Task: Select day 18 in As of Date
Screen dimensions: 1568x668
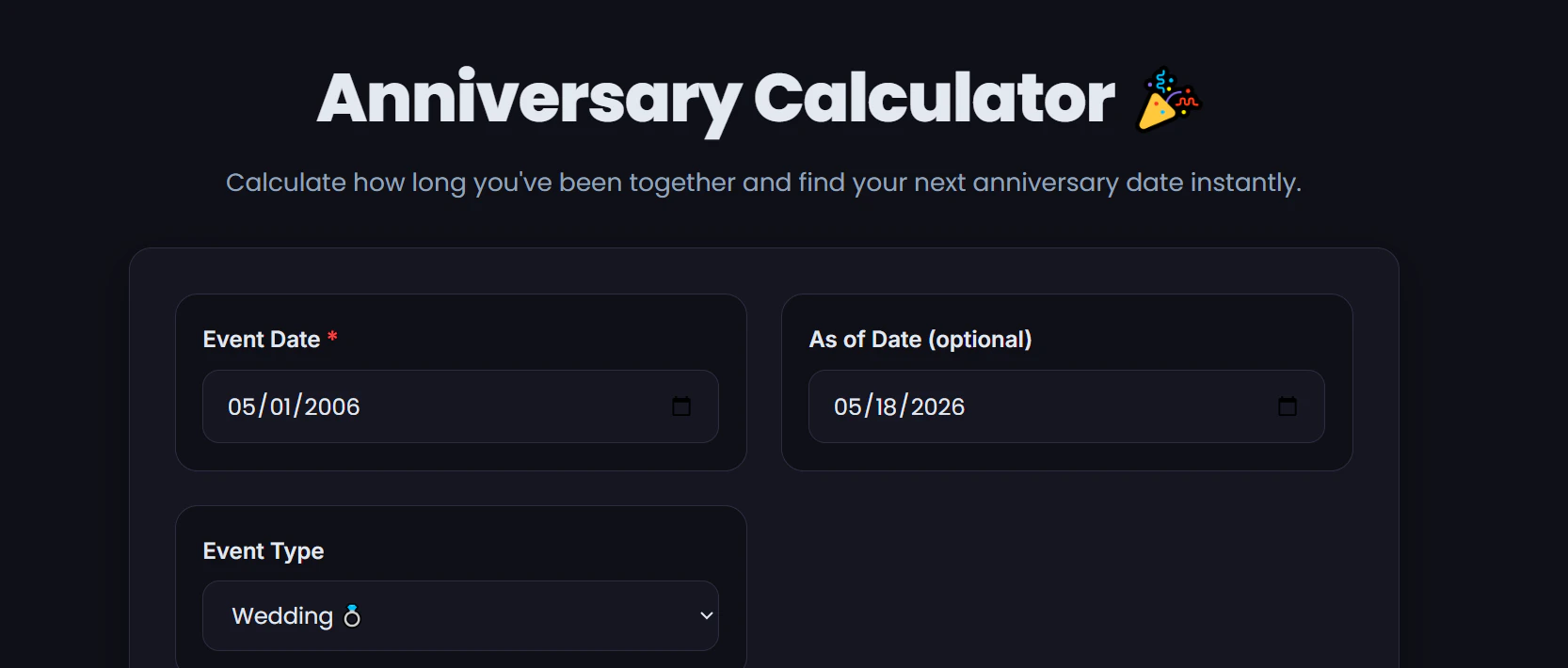Action: (x=887, y=406)
